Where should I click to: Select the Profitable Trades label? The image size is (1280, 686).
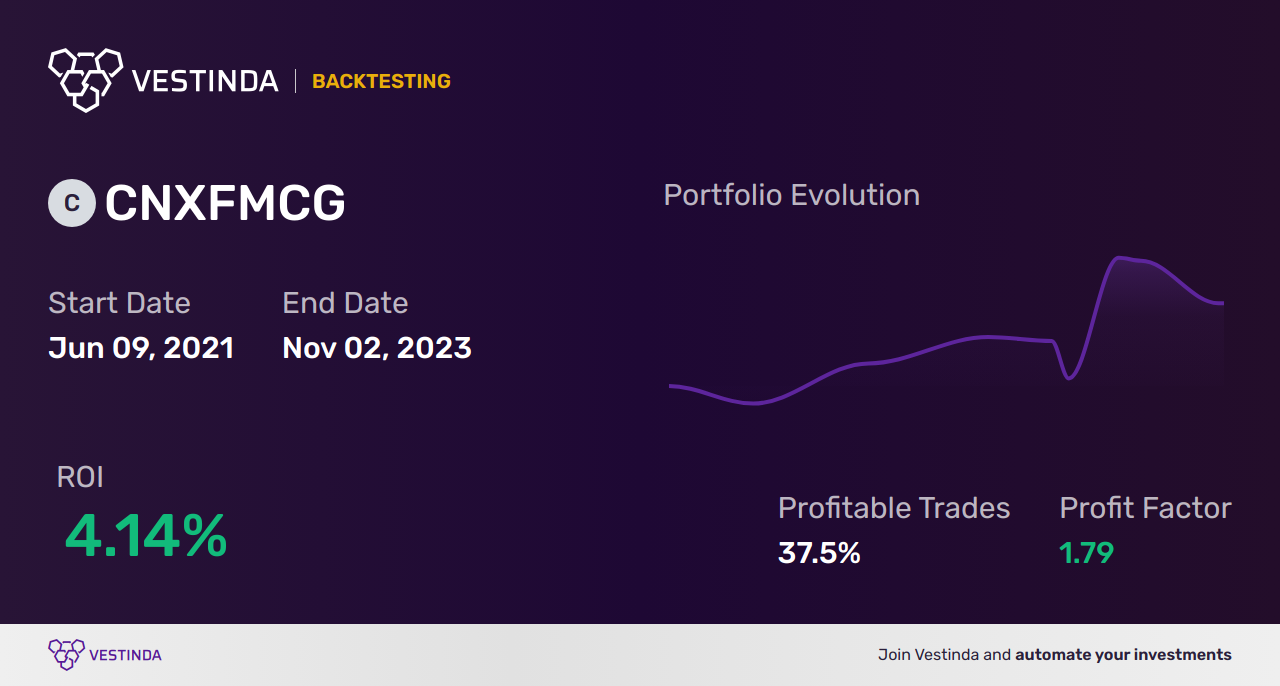(x=894, y=508)
